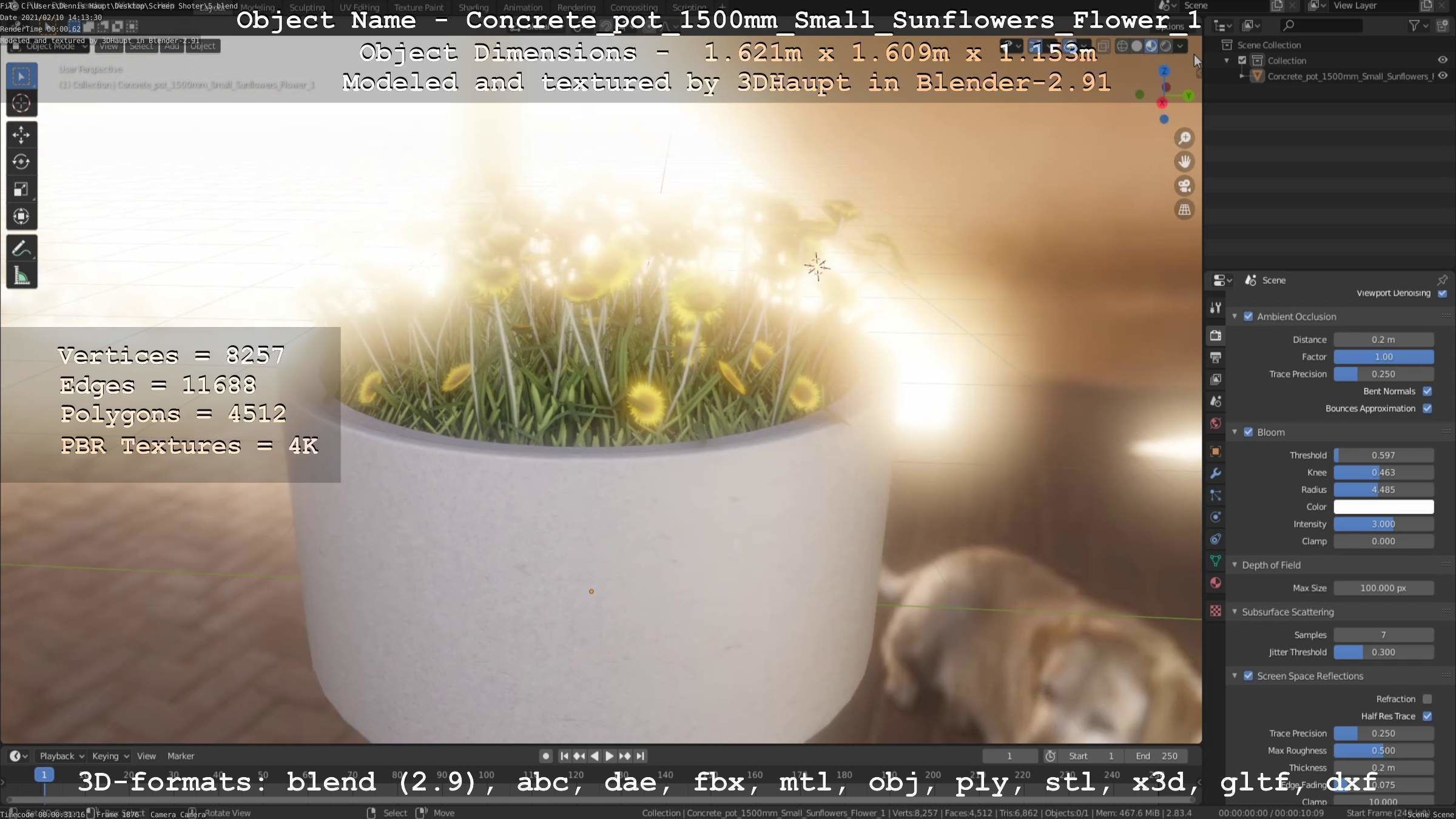Image resolution: width=1456 pixels, height=819 pixels.
Task: Hide Concrete_pot object with its eye icon
Action: click(x=1443, y=76)
